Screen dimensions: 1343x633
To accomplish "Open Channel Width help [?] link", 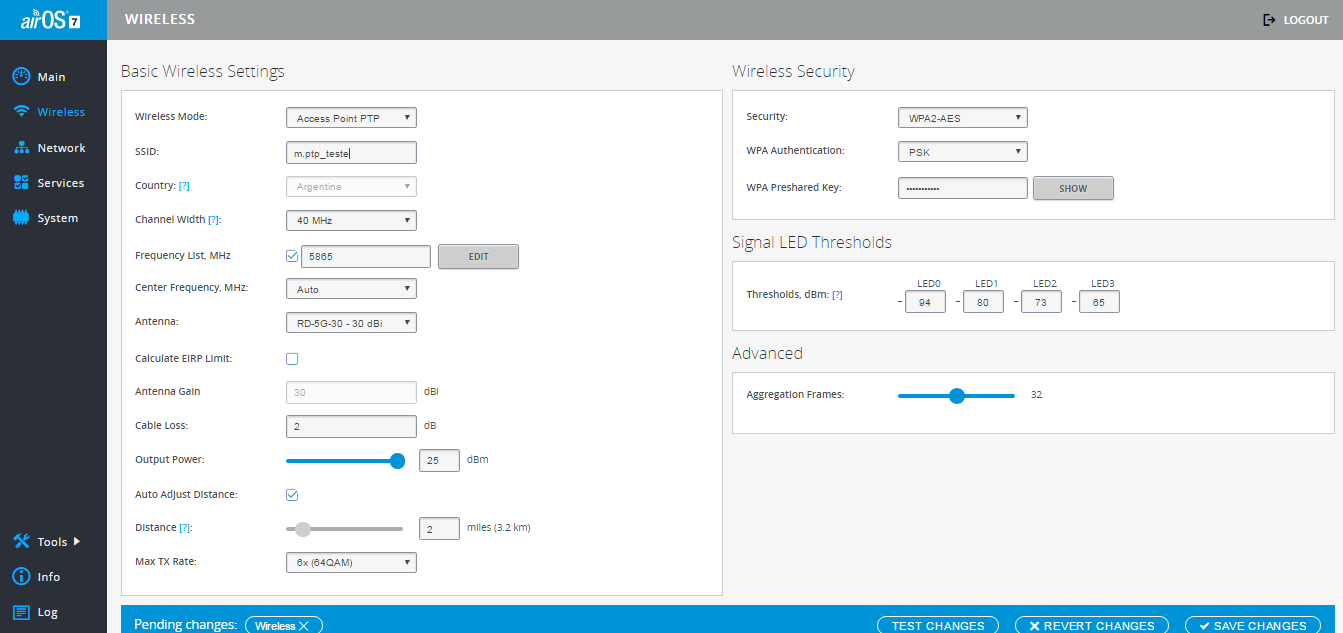I will (x=214, y=220).
